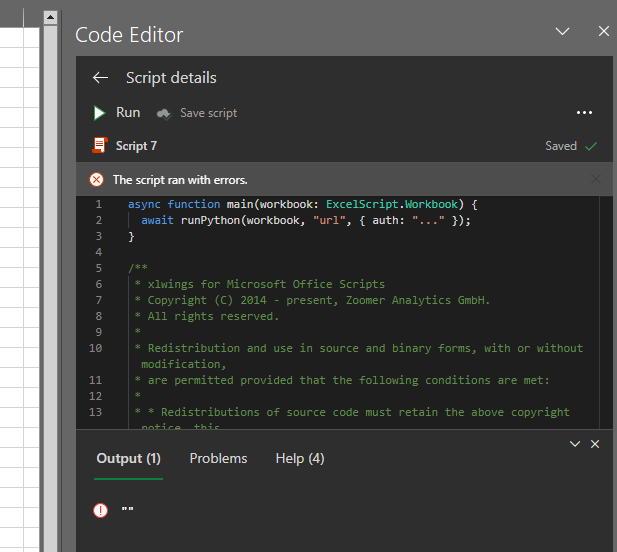Click ExcelScript.Workbook type on line 1
Image resolution: width=617 pixels, height=552 pixels.
392,205
